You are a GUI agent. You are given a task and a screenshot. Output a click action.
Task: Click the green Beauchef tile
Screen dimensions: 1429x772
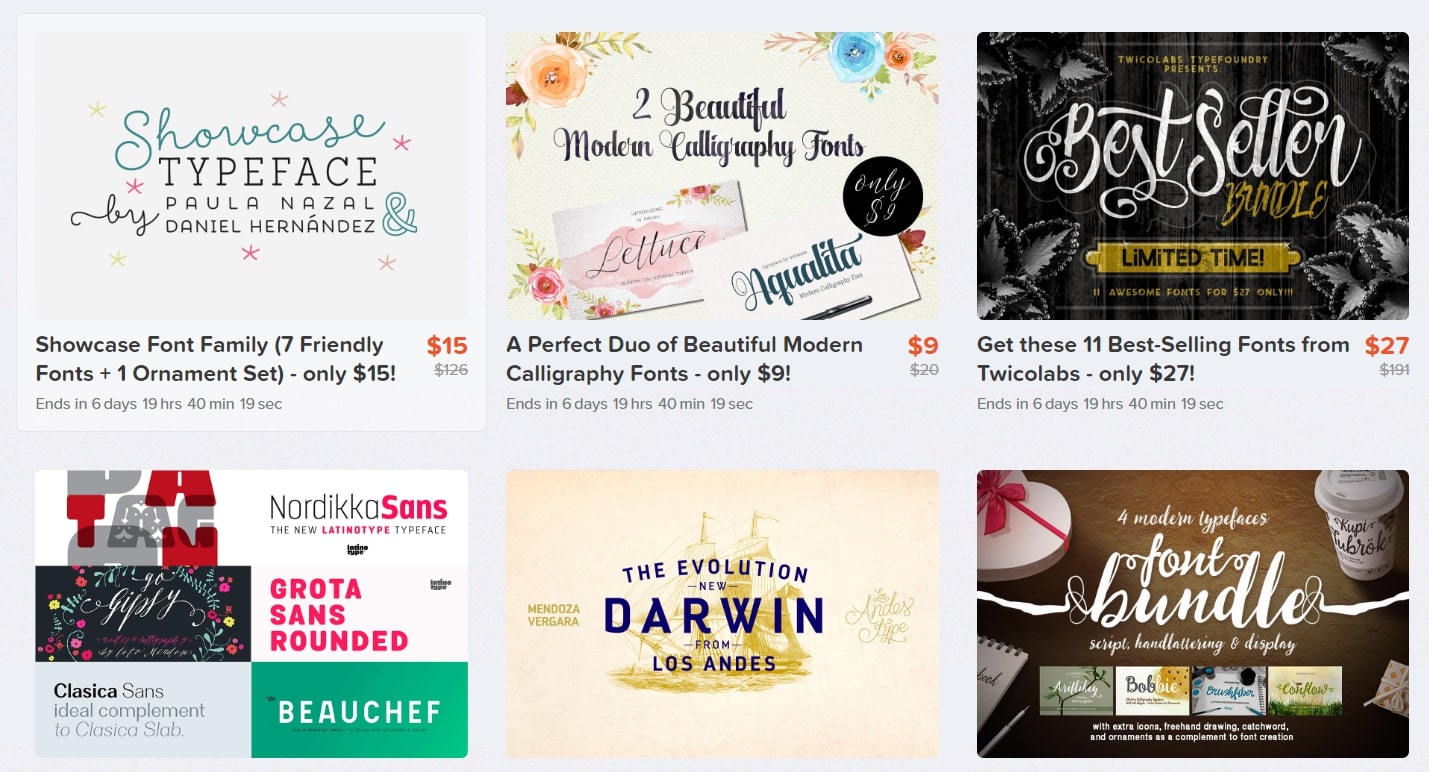[x=360, y=710]
